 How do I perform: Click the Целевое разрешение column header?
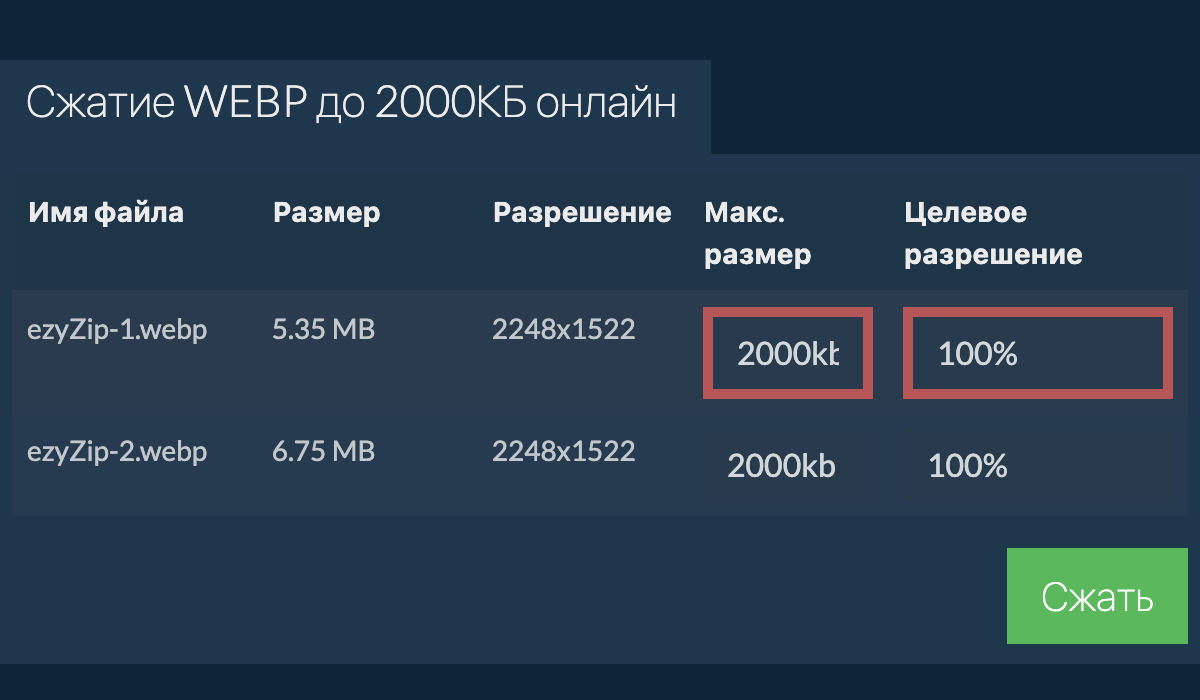coord(993,233)
